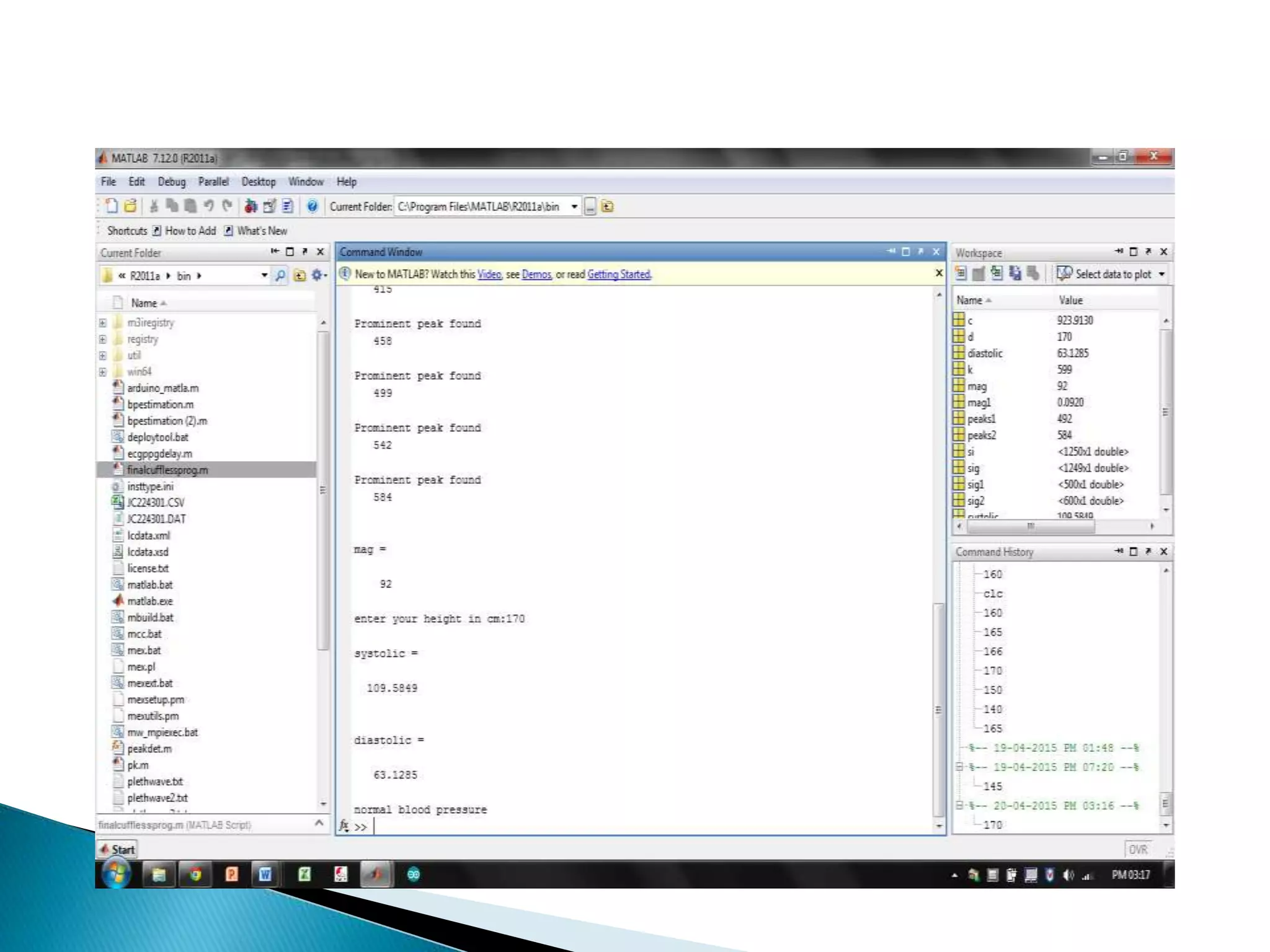Screen dimensions: 1270x952
Task: Click the blue Help question mark icon
Action: (313, 206)
